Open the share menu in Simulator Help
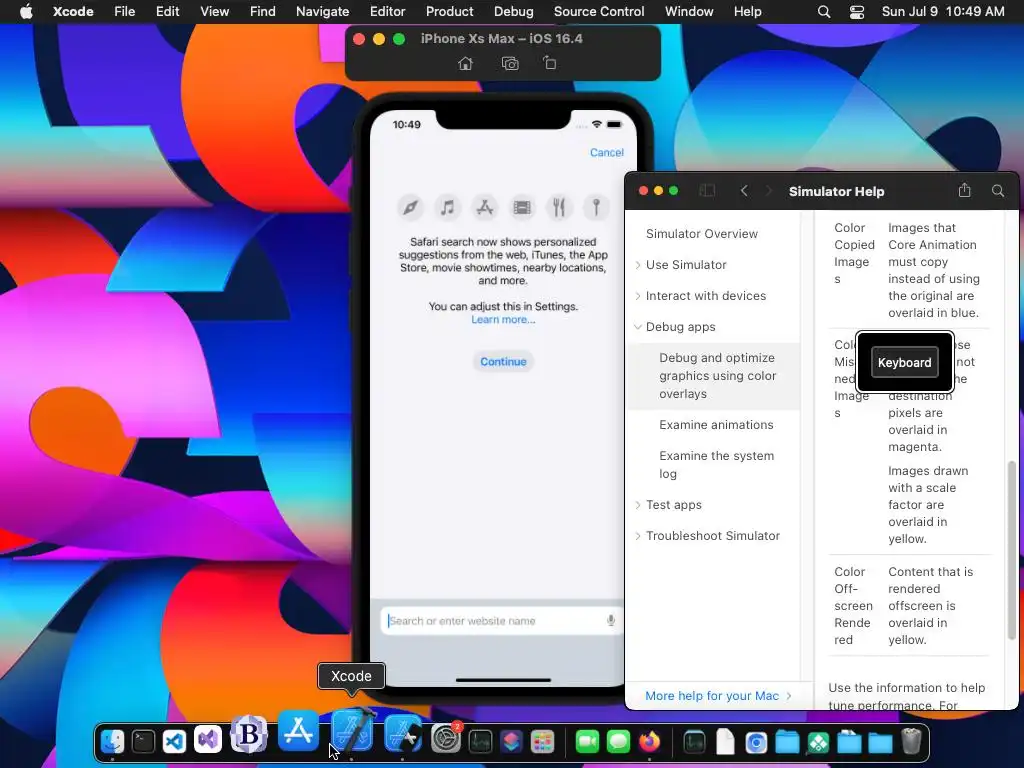 pyautogui.click(x=965, y=190)
